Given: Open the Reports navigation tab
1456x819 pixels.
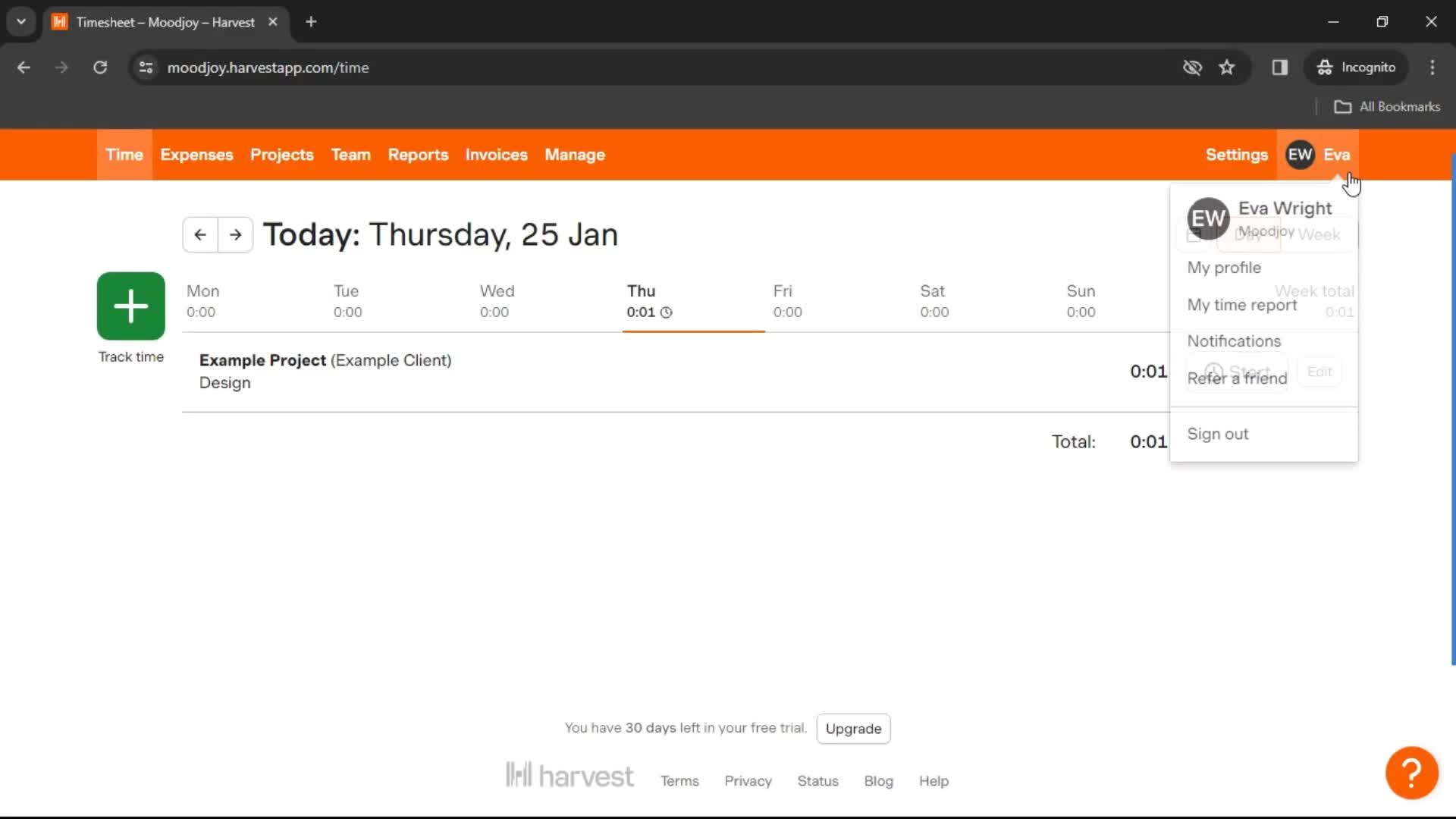Looking at the screenshot, I should click(x=418, y=155).
